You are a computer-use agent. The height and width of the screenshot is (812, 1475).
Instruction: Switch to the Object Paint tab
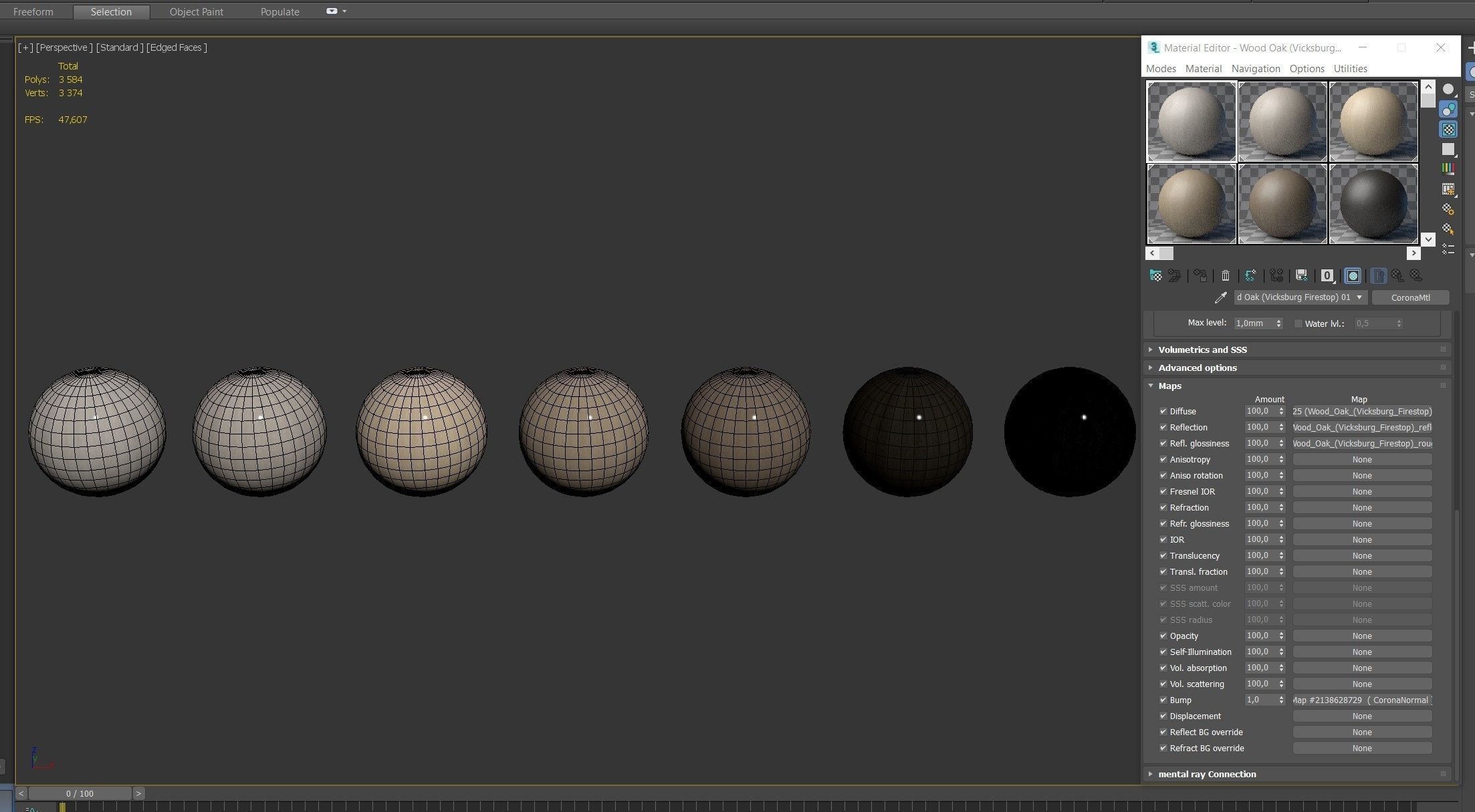tap(196, 11)
